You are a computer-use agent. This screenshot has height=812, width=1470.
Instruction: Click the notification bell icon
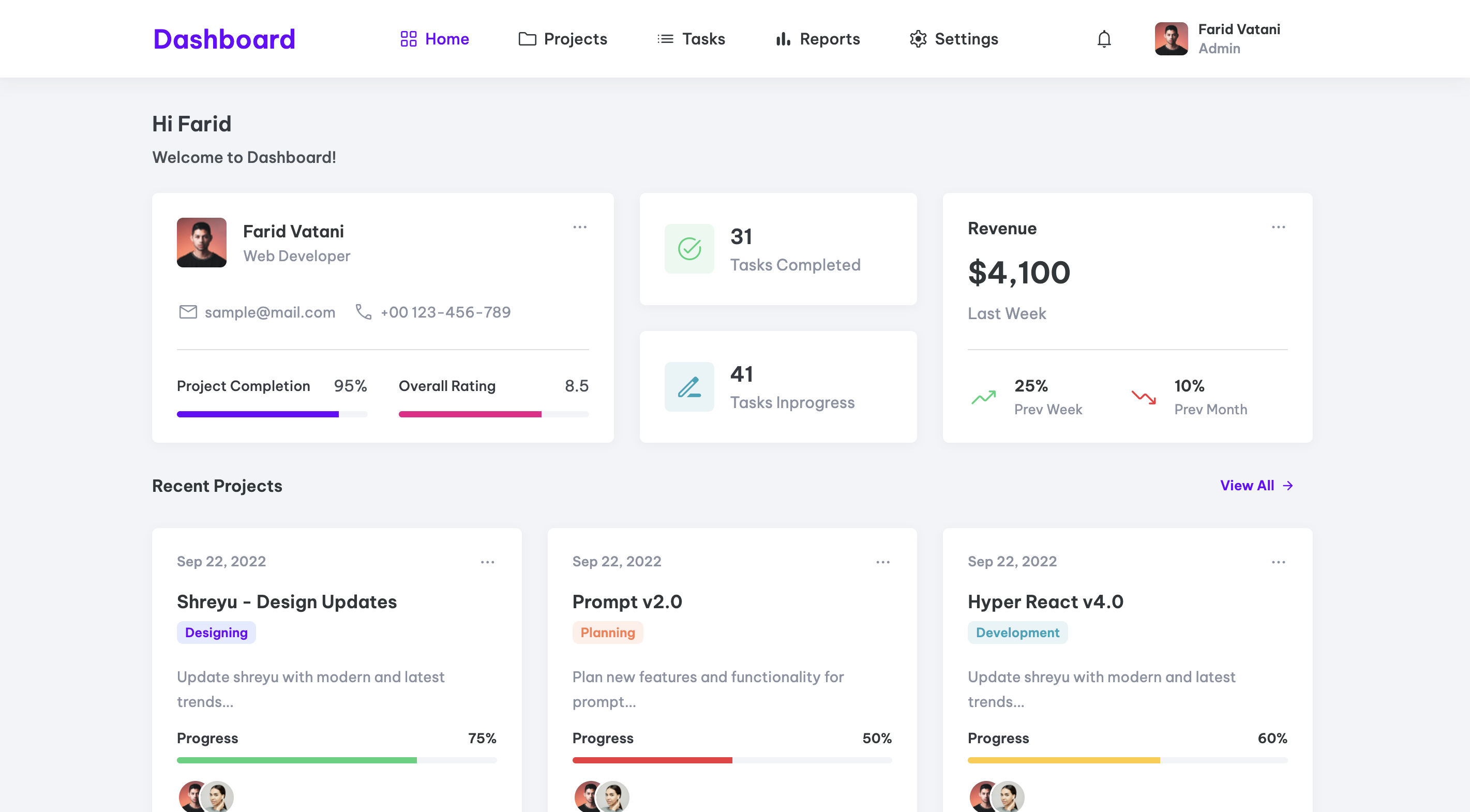1104,39
